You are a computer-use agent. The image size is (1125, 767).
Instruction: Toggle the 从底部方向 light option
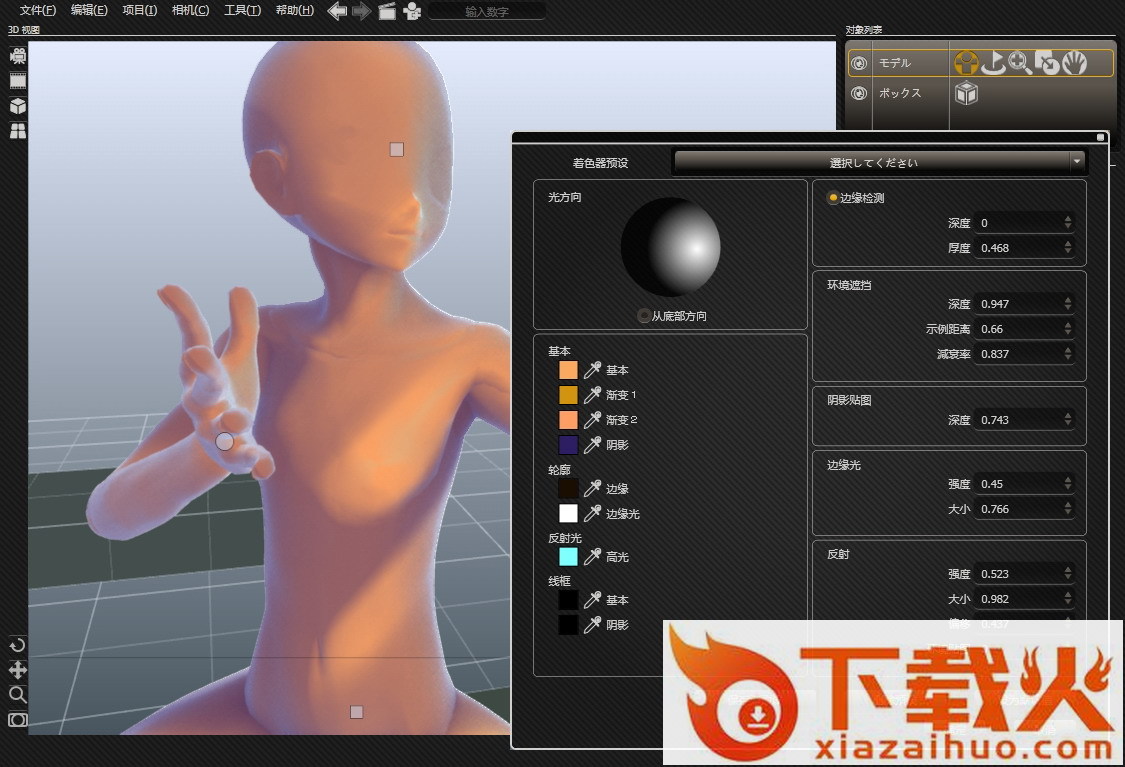643,316
